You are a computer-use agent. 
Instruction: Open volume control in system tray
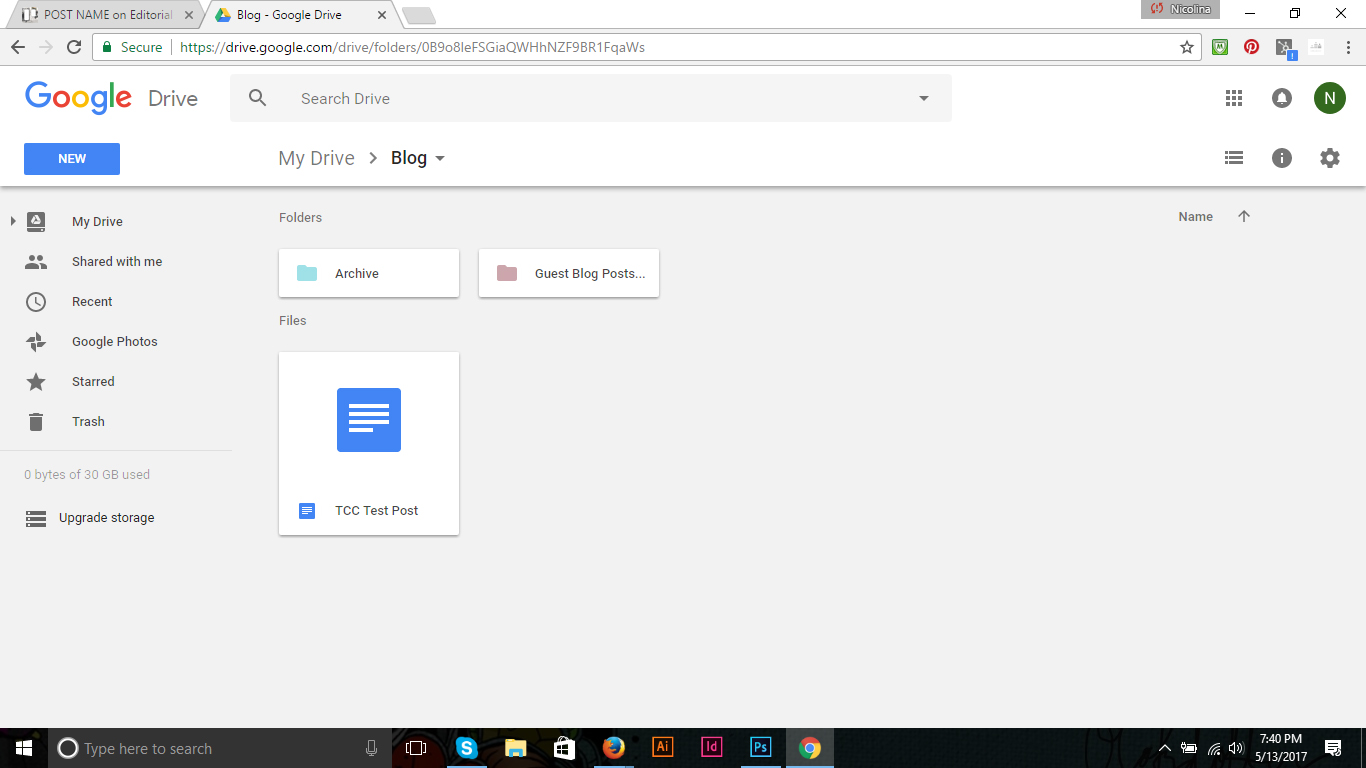tap(1236, 748)
